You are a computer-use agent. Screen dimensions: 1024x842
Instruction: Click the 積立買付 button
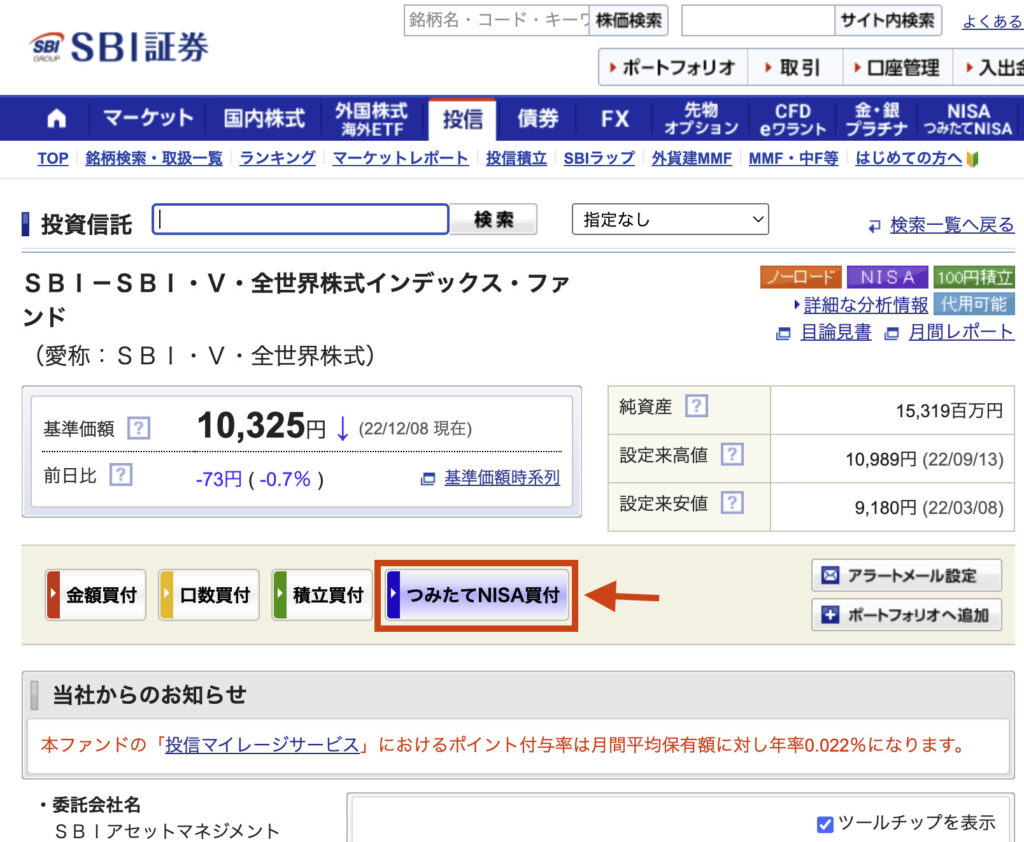323,595
